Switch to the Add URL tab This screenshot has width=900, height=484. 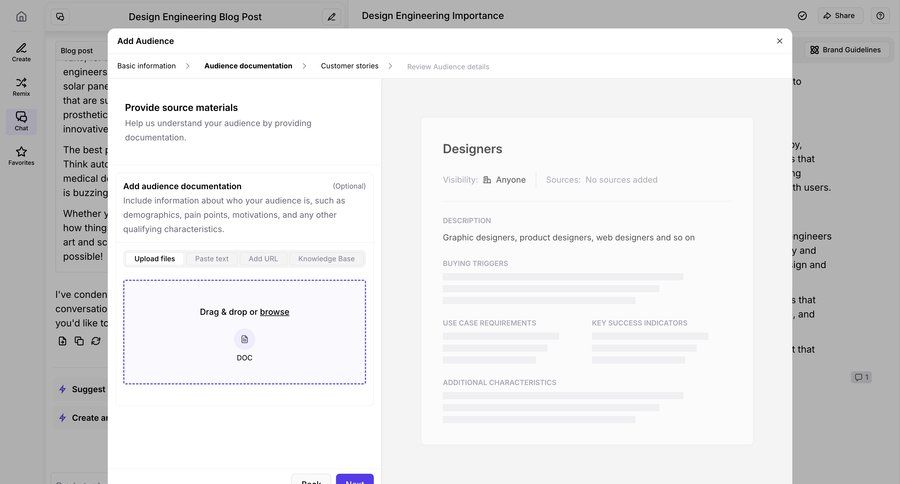(x=263, y=259)
